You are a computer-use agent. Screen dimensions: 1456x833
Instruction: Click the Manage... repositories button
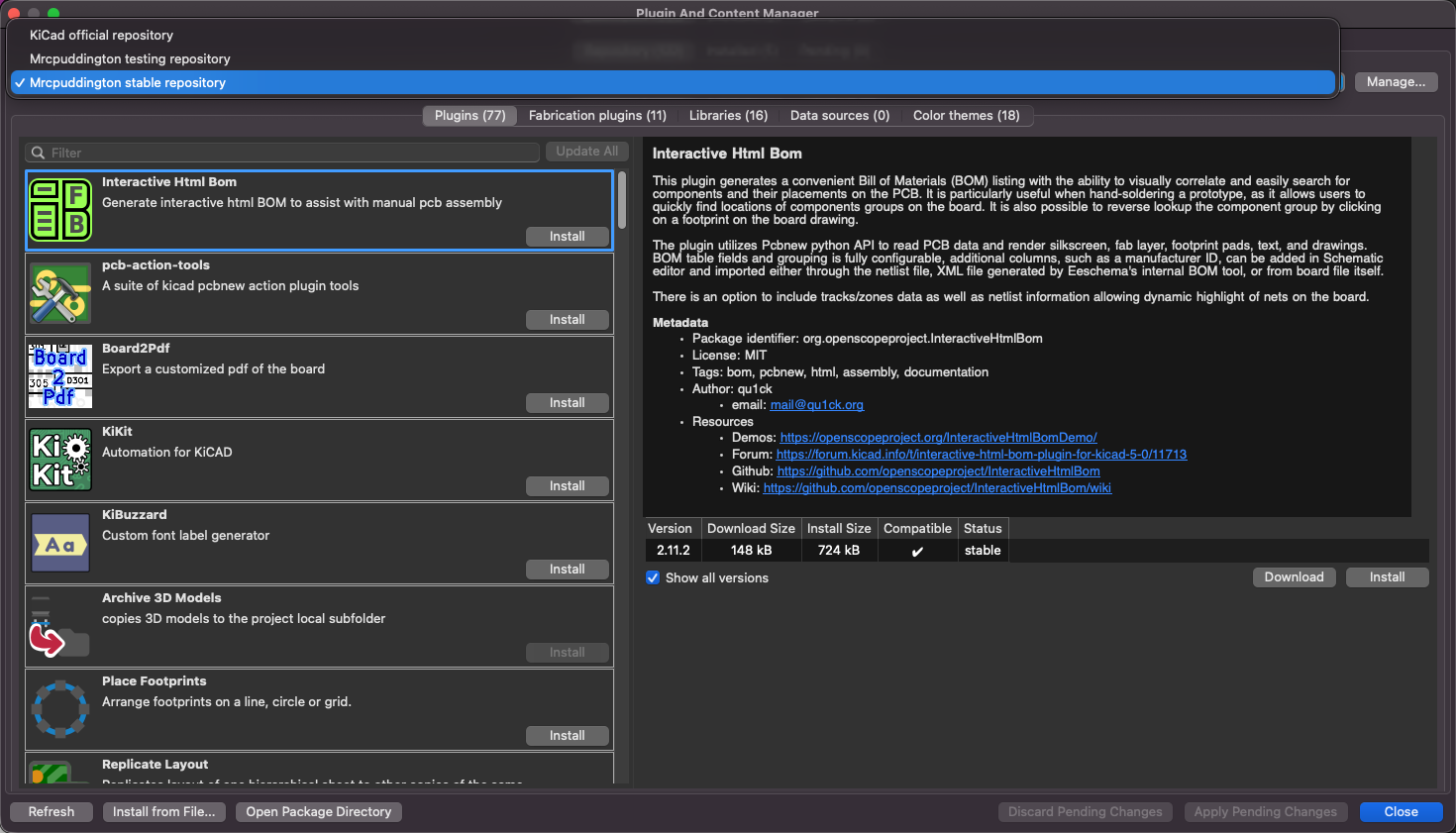1396,82
